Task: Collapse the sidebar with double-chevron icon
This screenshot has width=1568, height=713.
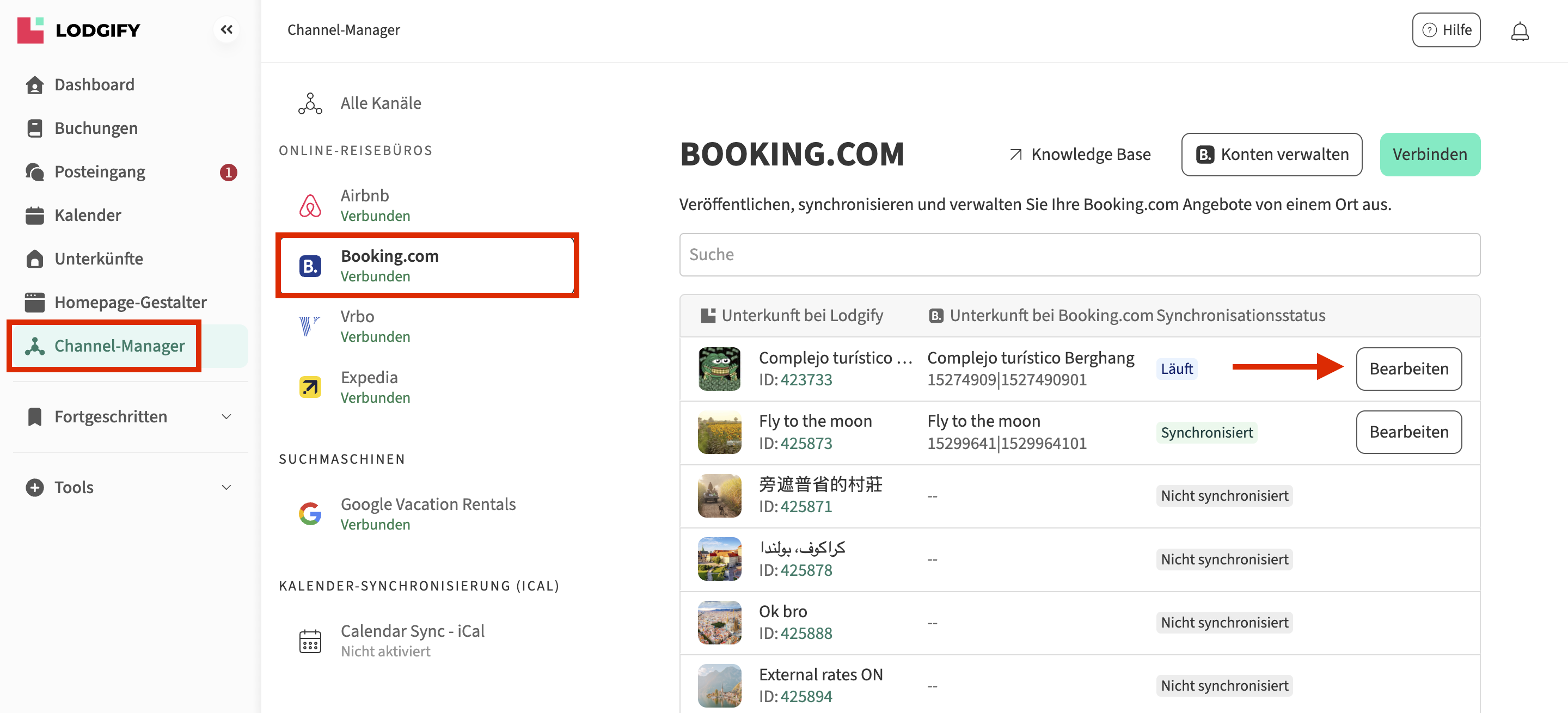Action: 226,29
